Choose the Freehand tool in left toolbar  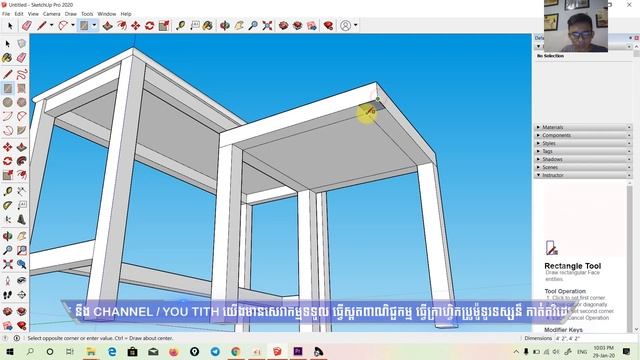coord(22,74)
